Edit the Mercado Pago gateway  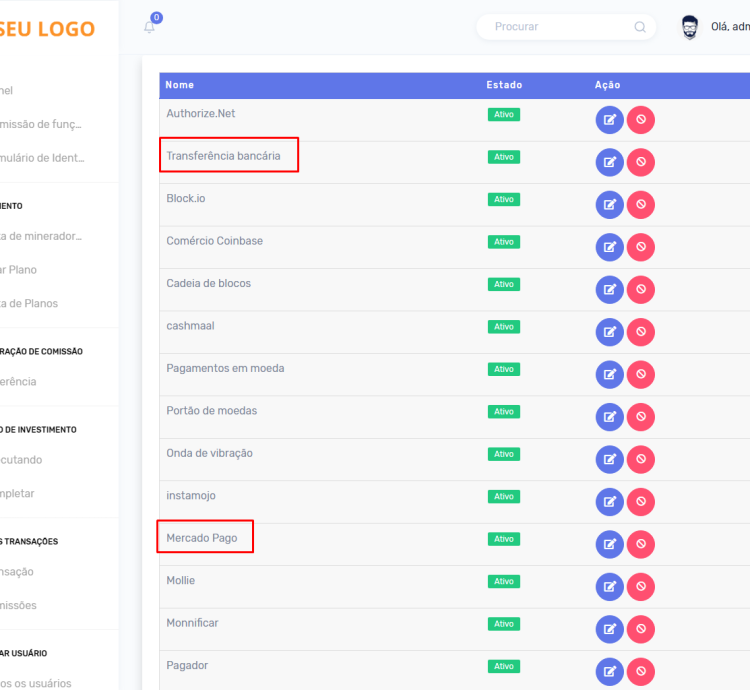[x=609, y=544]
